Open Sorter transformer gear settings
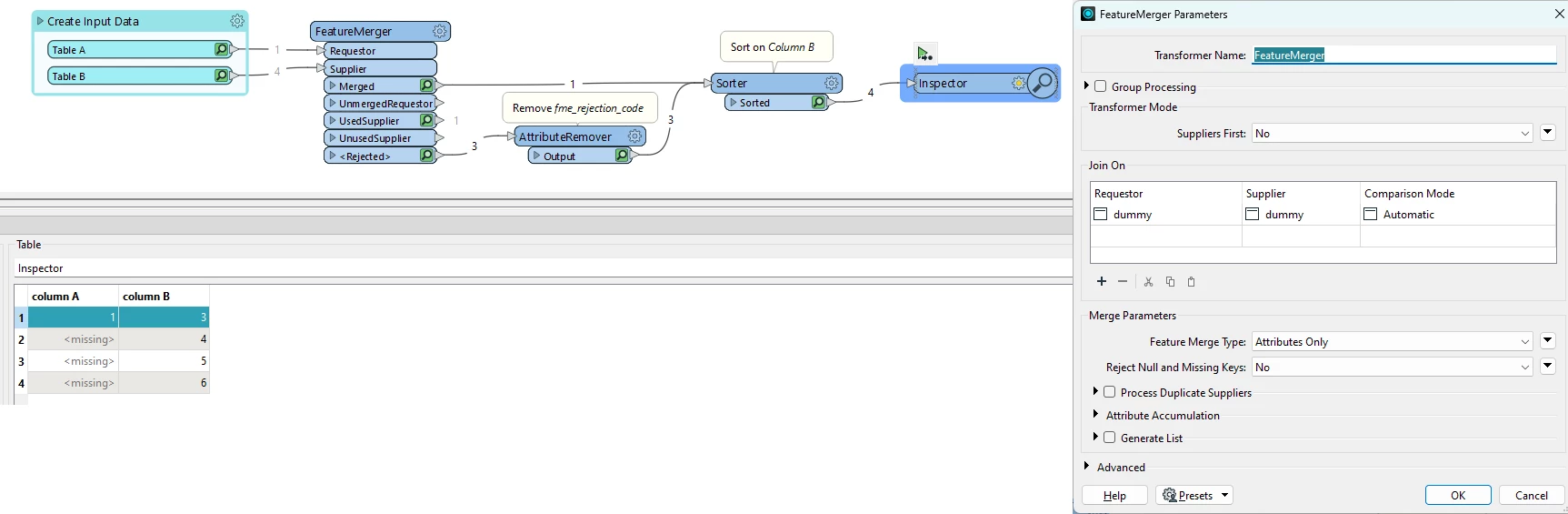The image size is (1568, 514). (x=832, y=83)
